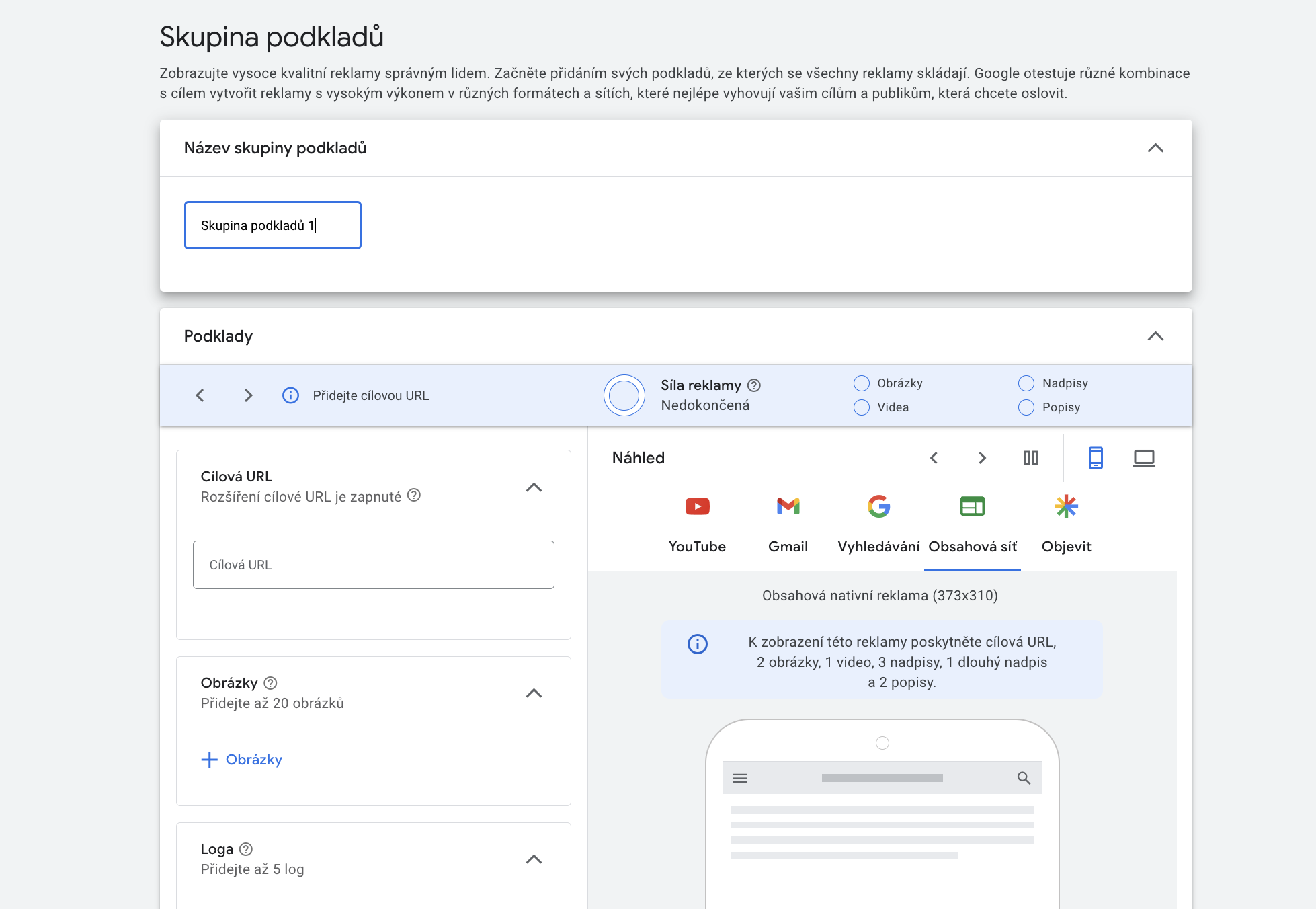Viewport: 1316px width, 909px height.
Task: Collapse the Cílová URL card
Action: pyautogui.click(x=534, y=487)
